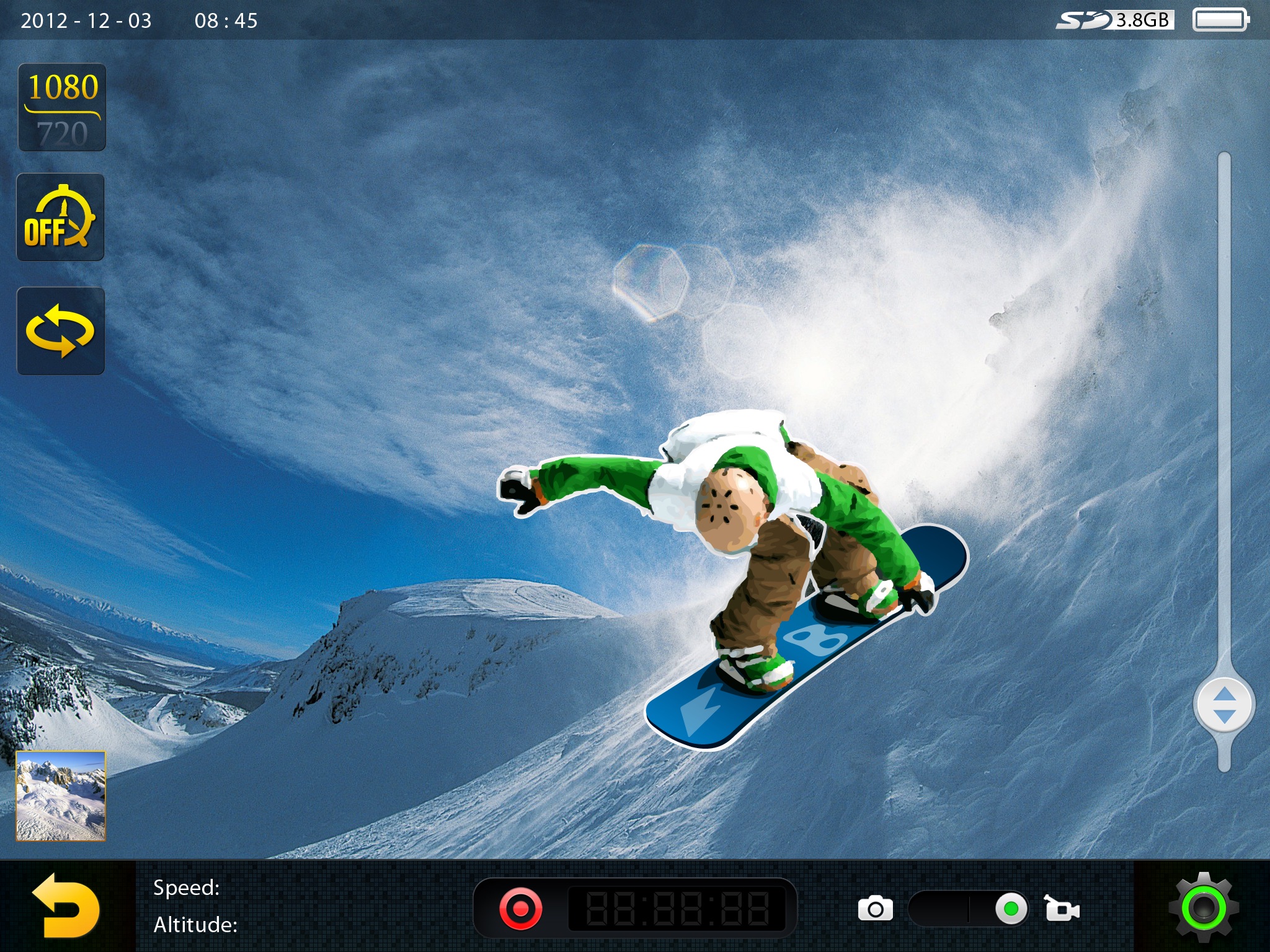Select the photo camera icon

(875, 909)
